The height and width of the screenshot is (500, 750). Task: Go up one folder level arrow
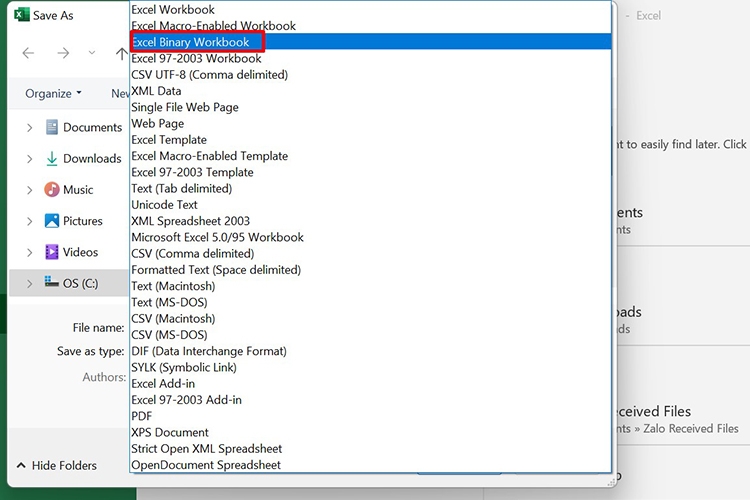point(121,54)
